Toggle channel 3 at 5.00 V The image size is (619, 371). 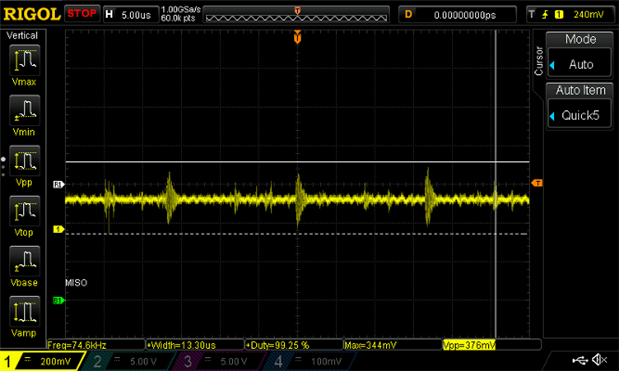(219, 361)
